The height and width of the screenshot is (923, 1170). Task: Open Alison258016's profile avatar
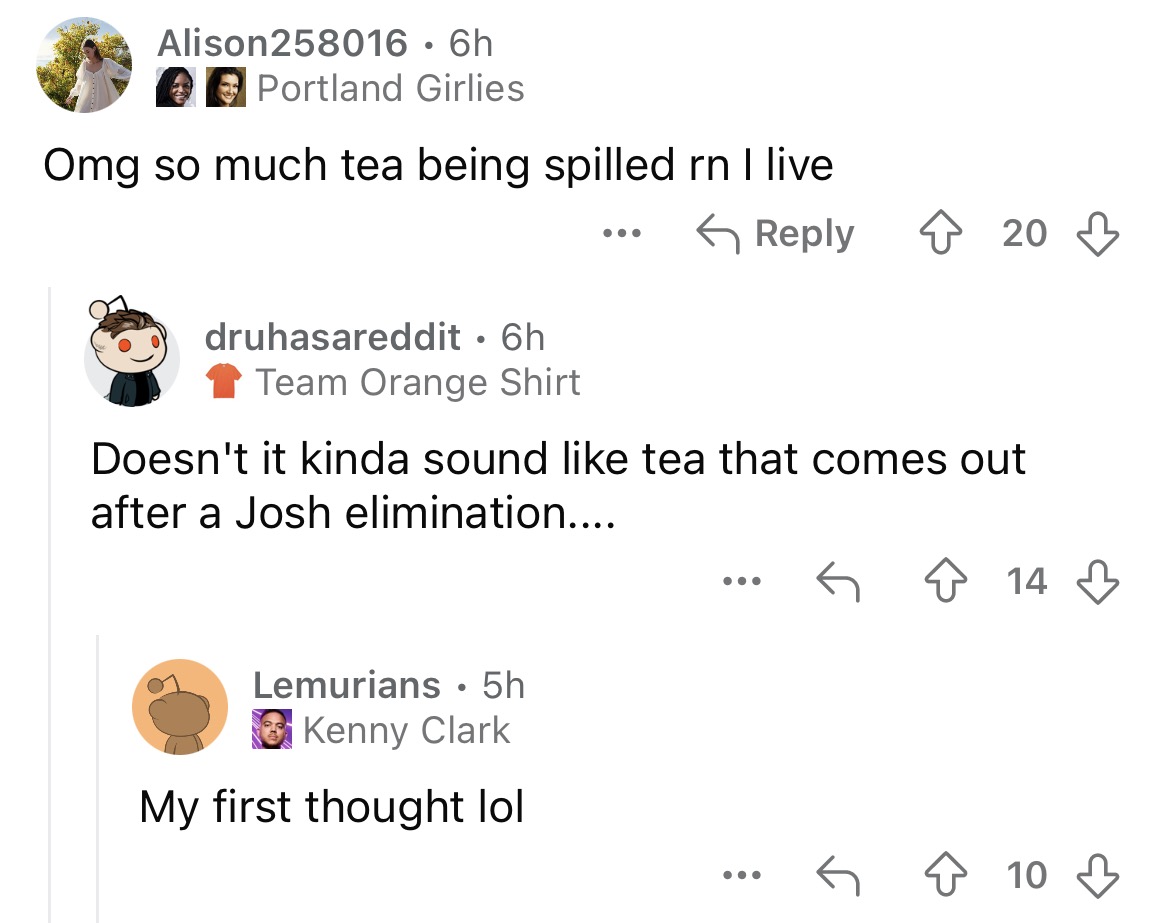(84, 65)
